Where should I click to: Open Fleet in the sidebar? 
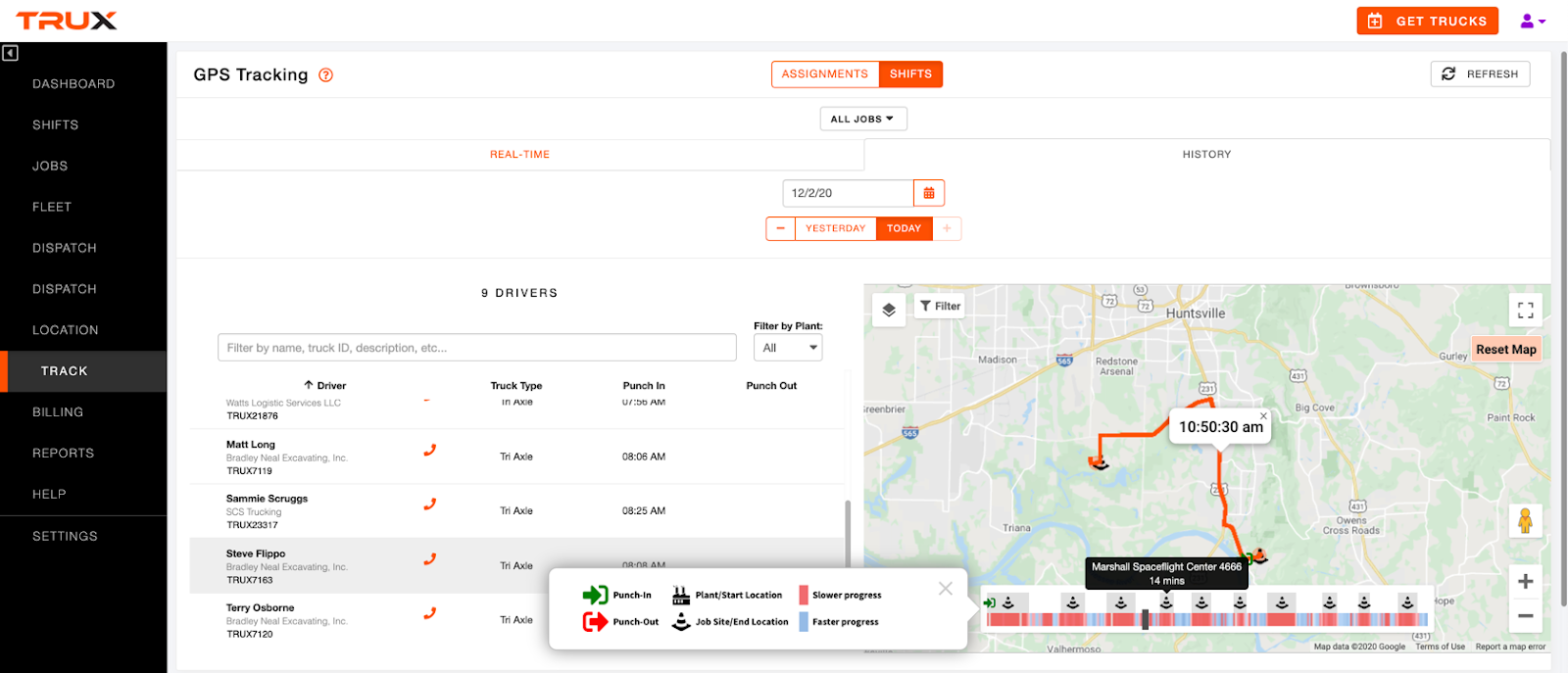52,208
